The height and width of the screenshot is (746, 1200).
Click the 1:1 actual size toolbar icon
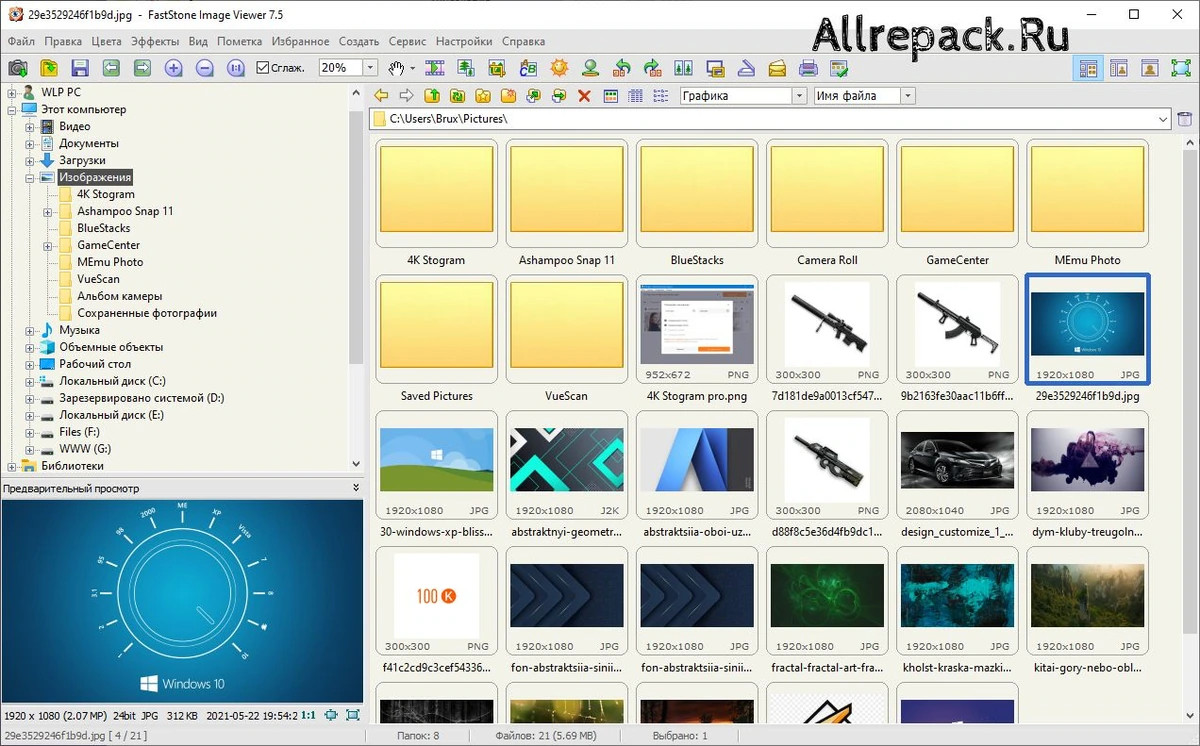[236, 68]
